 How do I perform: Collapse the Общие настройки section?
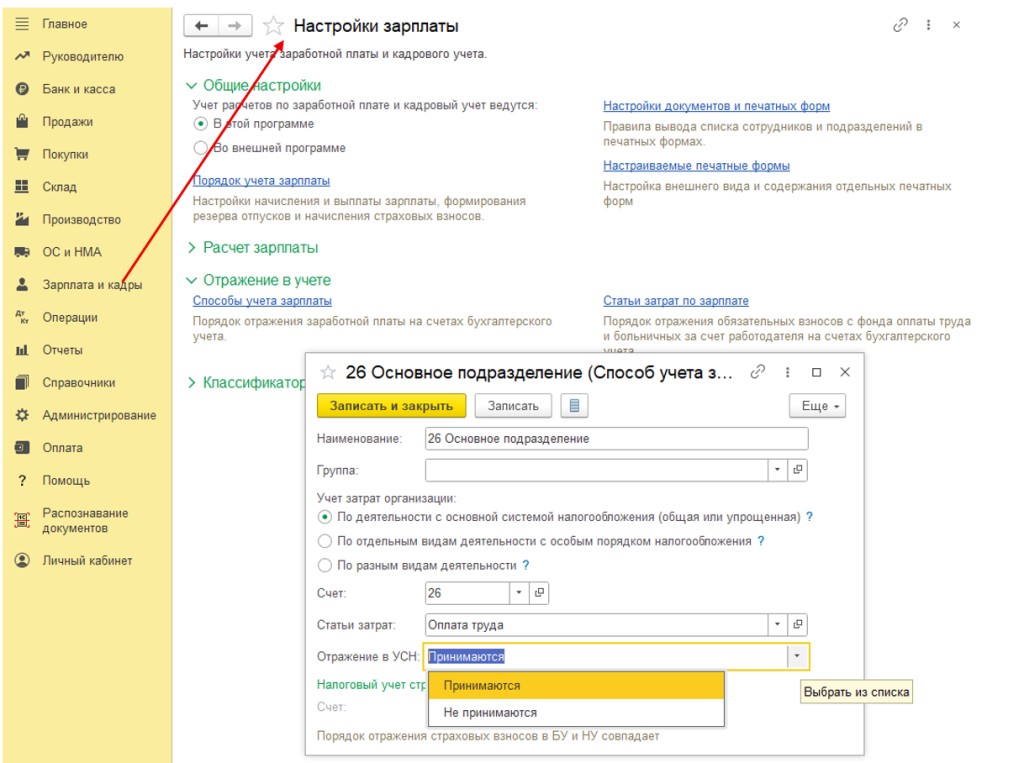(191, 86)
